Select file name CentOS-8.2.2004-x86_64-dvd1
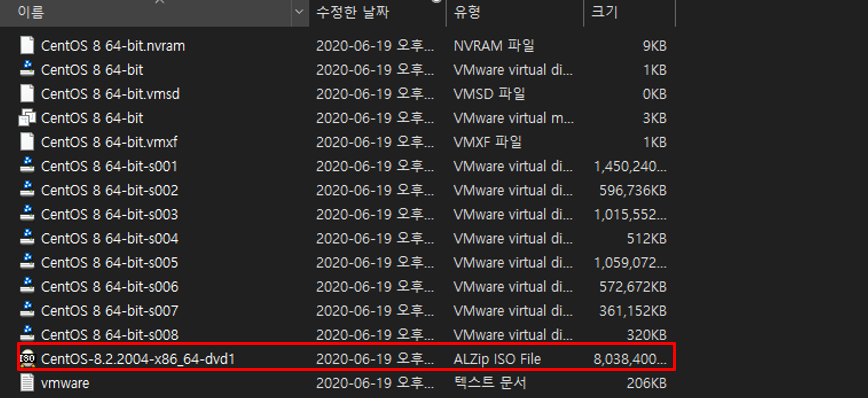This screenshot has height=398, width=868. (138, 359)
